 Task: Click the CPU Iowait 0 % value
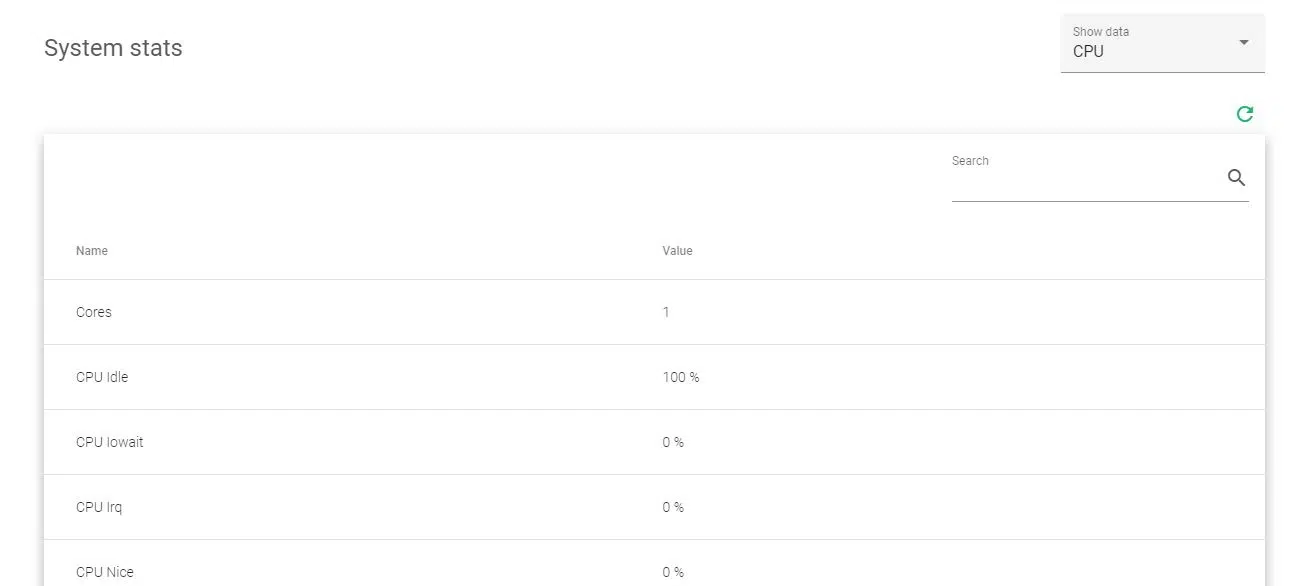tap(673, 442)
